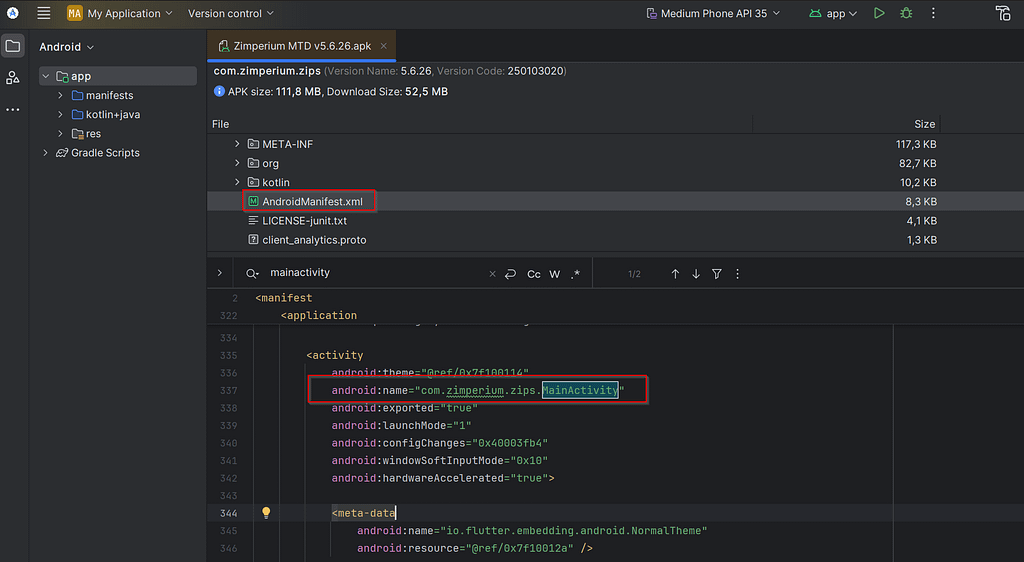Open My Application project dropdown
1024x562 pixels.
coord(120,13)
